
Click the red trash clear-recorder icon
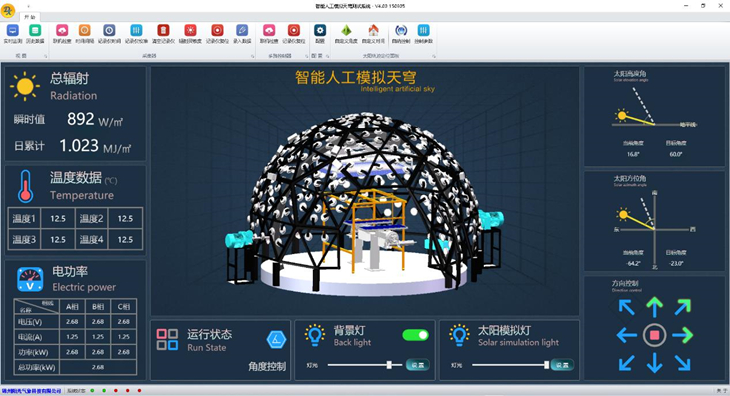coord(163,31)
